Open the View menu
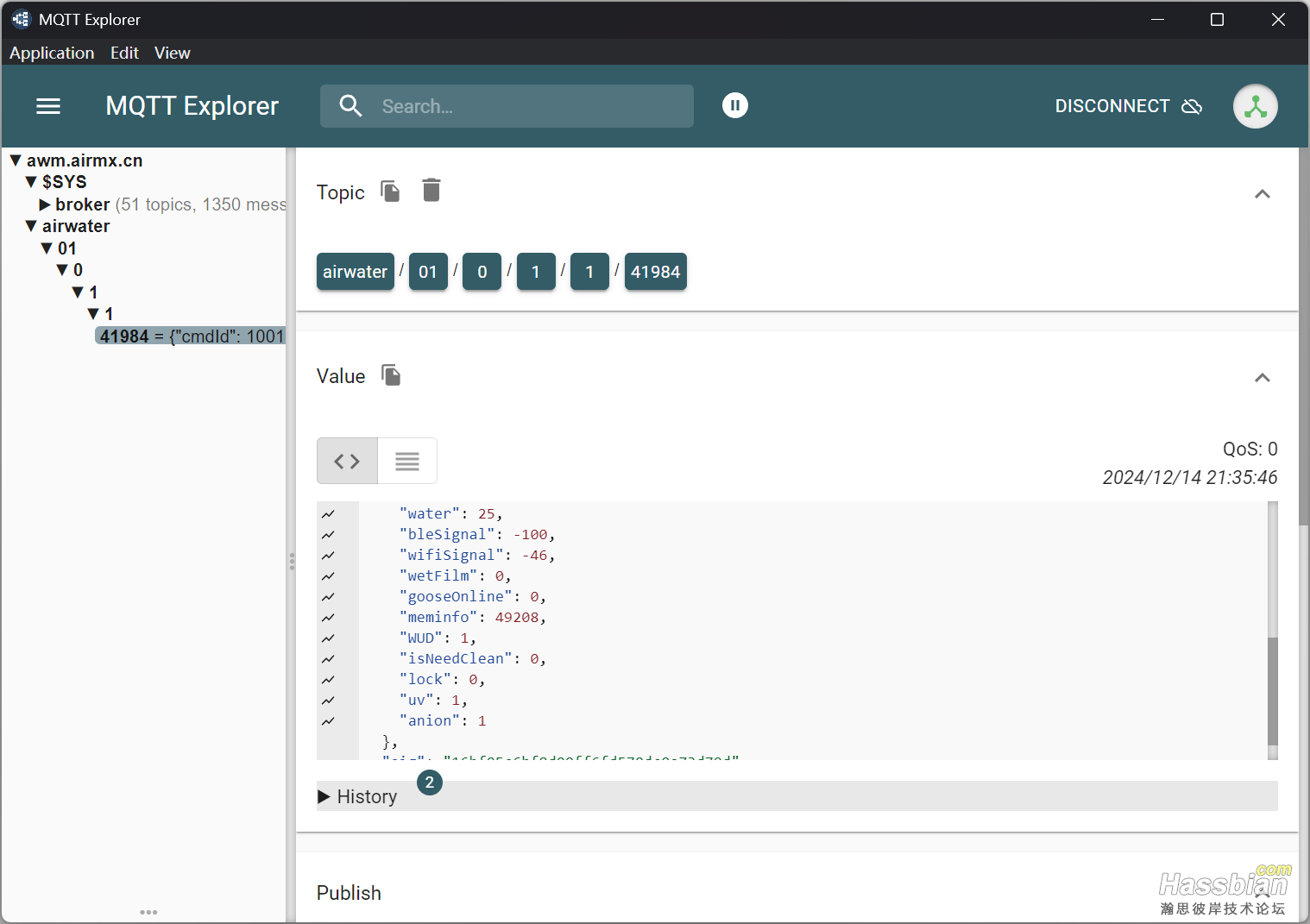The height and width of the screenshot is (924, 1310). coord(173,53)
